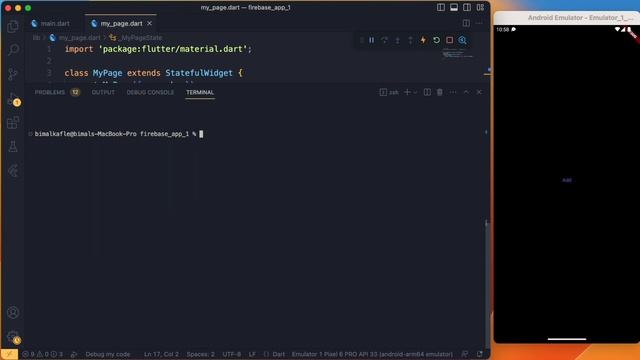Click Debug my code in status bar
The width and height of the screenshot is (640, 360).
click(108, 354)
